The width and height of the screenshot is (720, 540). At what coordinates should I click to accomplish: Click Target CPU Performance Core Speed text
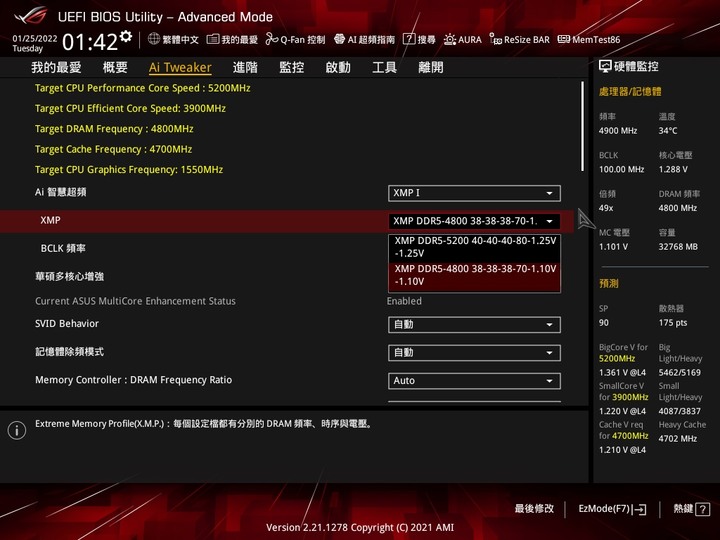tap(142, 88)
